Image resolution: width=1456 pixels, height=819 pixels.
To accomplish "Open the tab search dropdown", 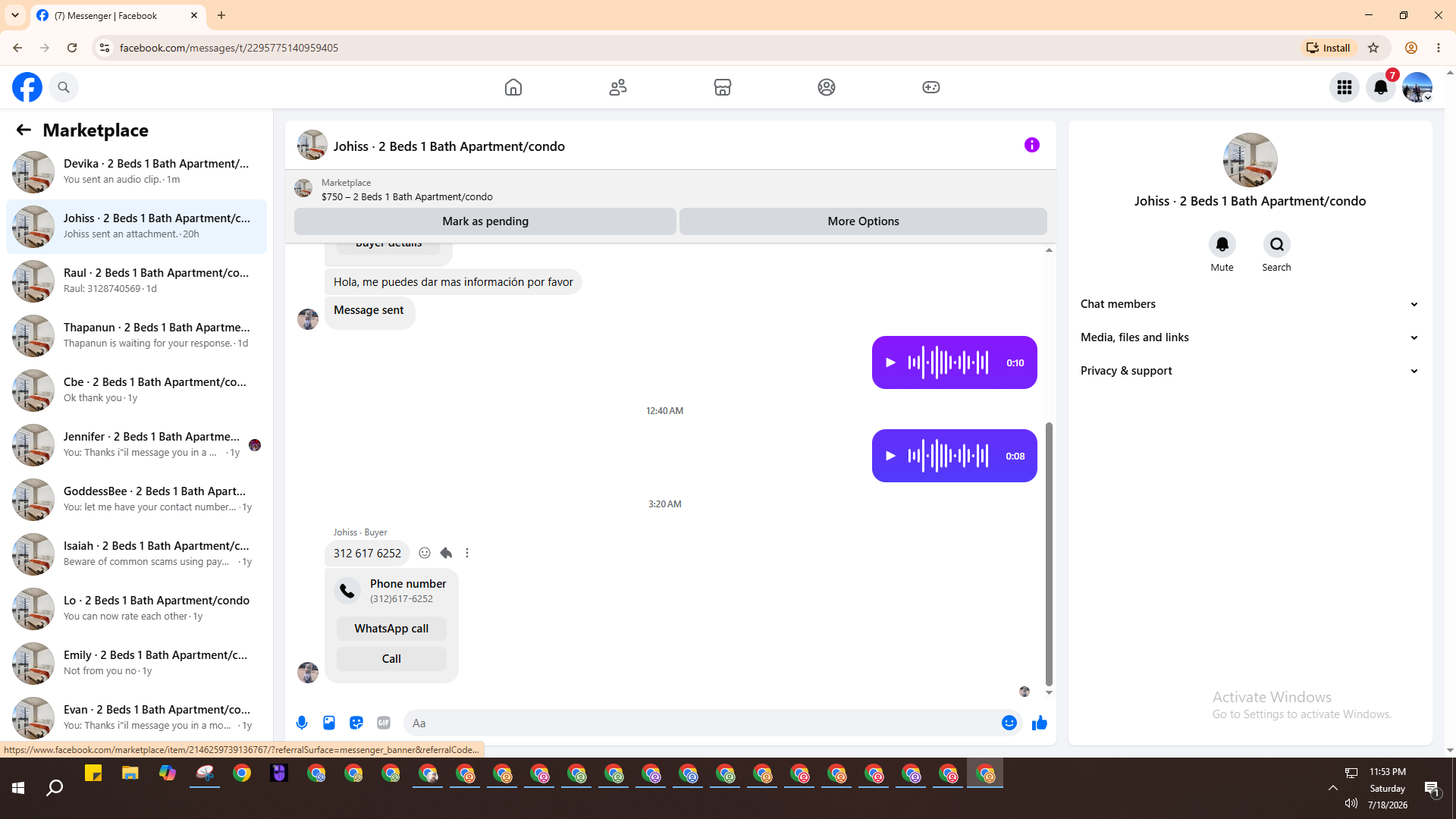I will pos(15,15).
